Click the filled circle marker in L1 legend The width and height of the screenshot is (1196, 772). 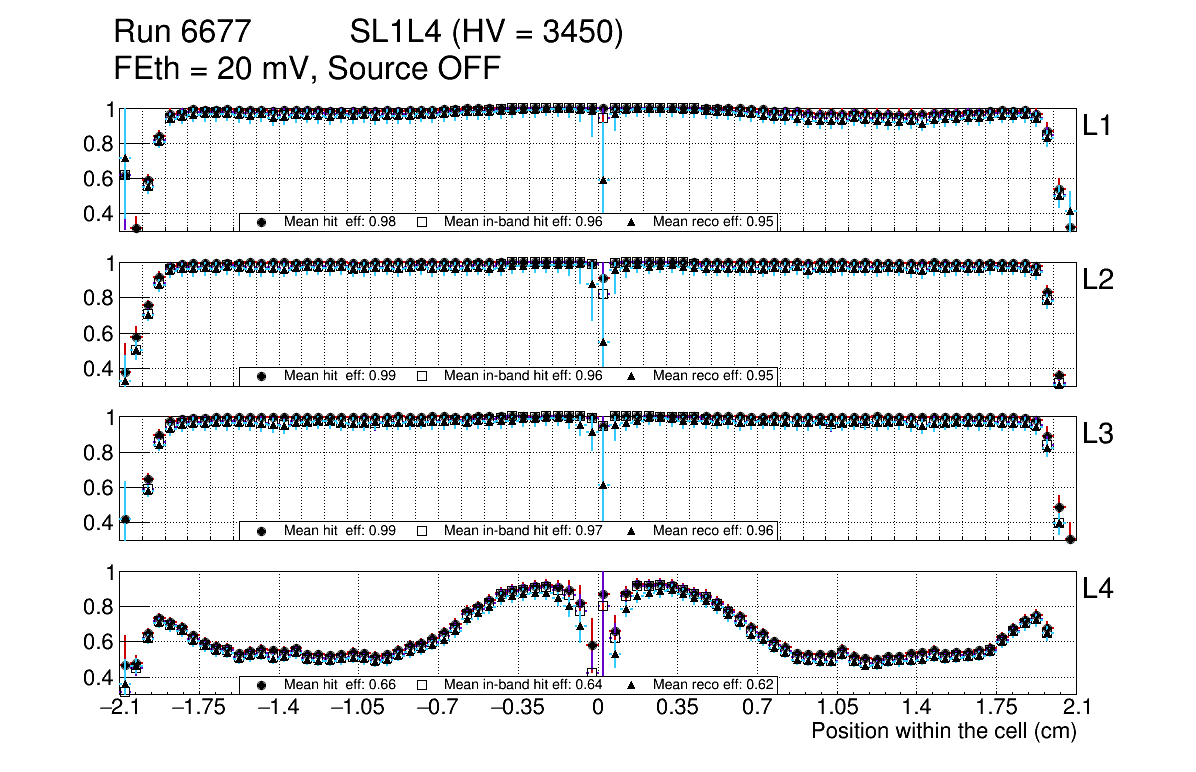click(262, 222)
